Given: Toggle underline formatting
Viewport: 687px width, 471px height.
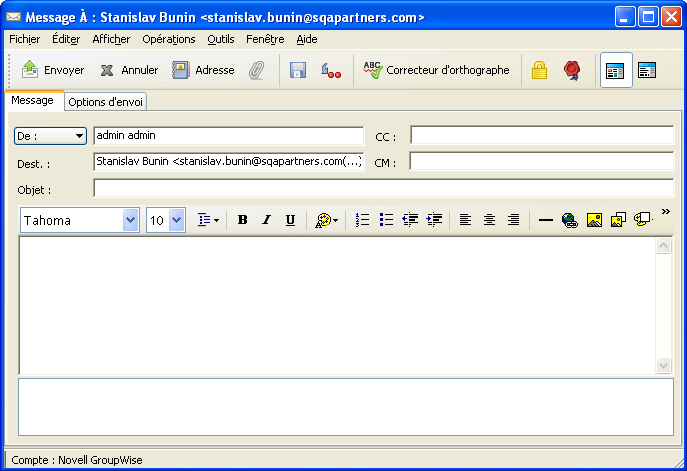Looking at the screenshot, I should click(290, 220).
